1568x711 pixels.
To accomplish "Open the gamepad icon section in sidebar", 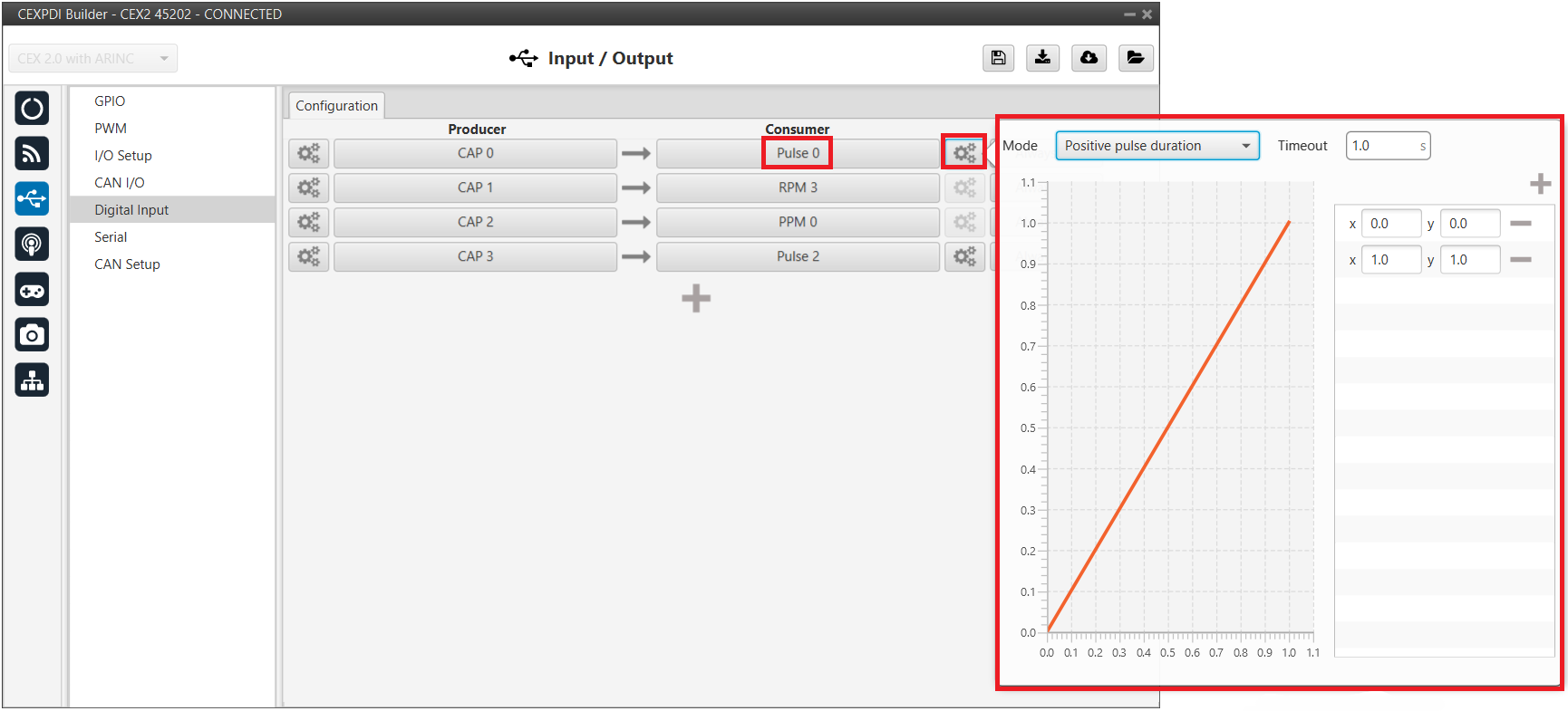I will pyautogui.click(x=32, y=290).
